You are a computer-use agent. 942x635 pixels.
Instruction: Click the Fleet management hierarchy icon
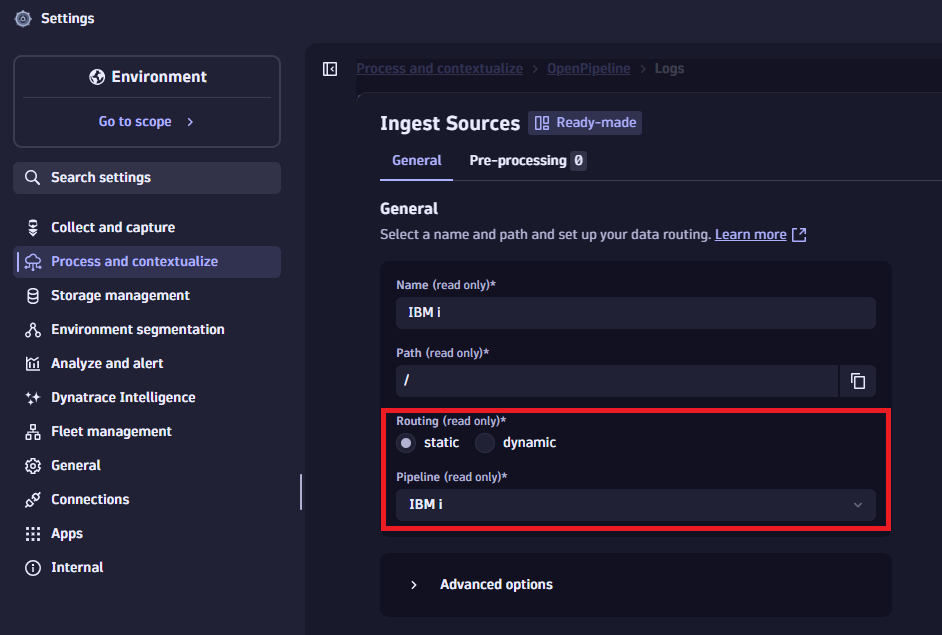point(33,432)
